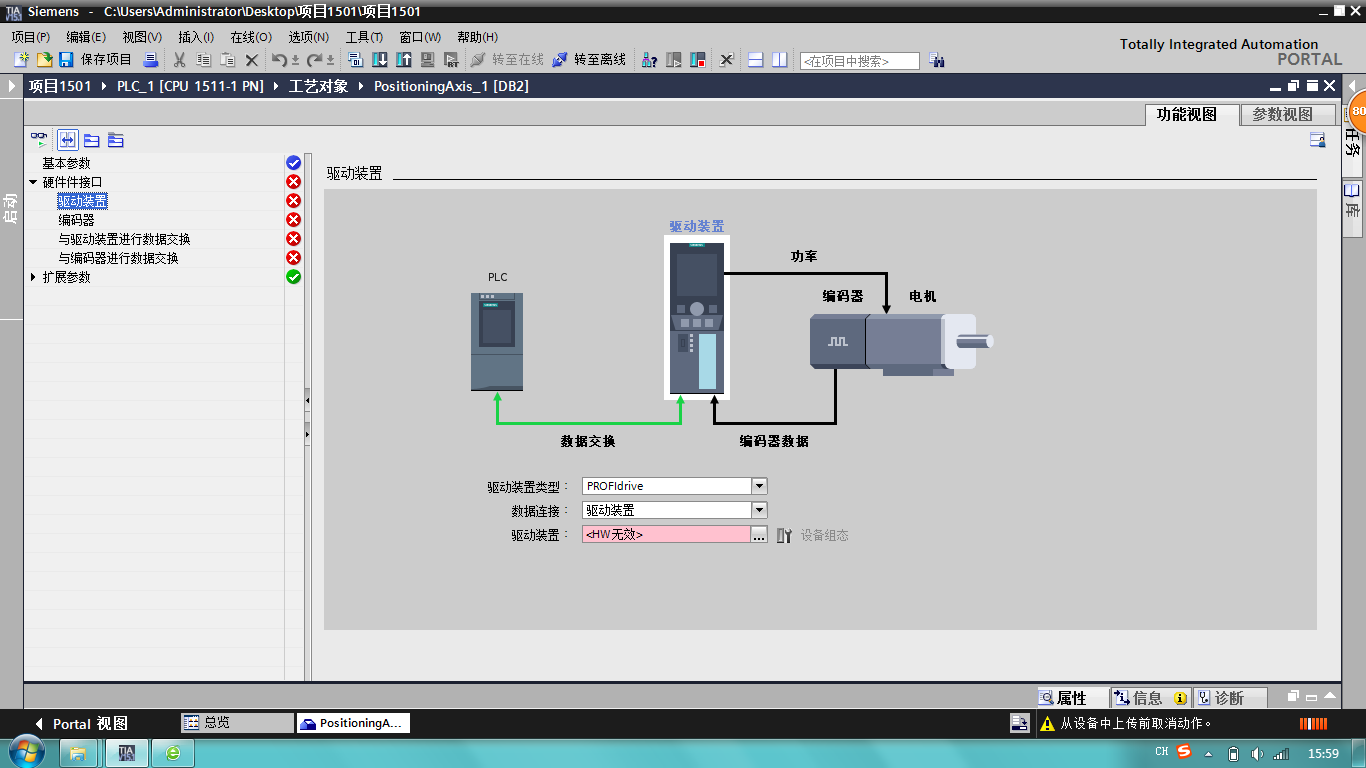The width and height of the screenshot is (1366, 768).
Task: Split the editor space vertically
Action: [x=779, y=60]
